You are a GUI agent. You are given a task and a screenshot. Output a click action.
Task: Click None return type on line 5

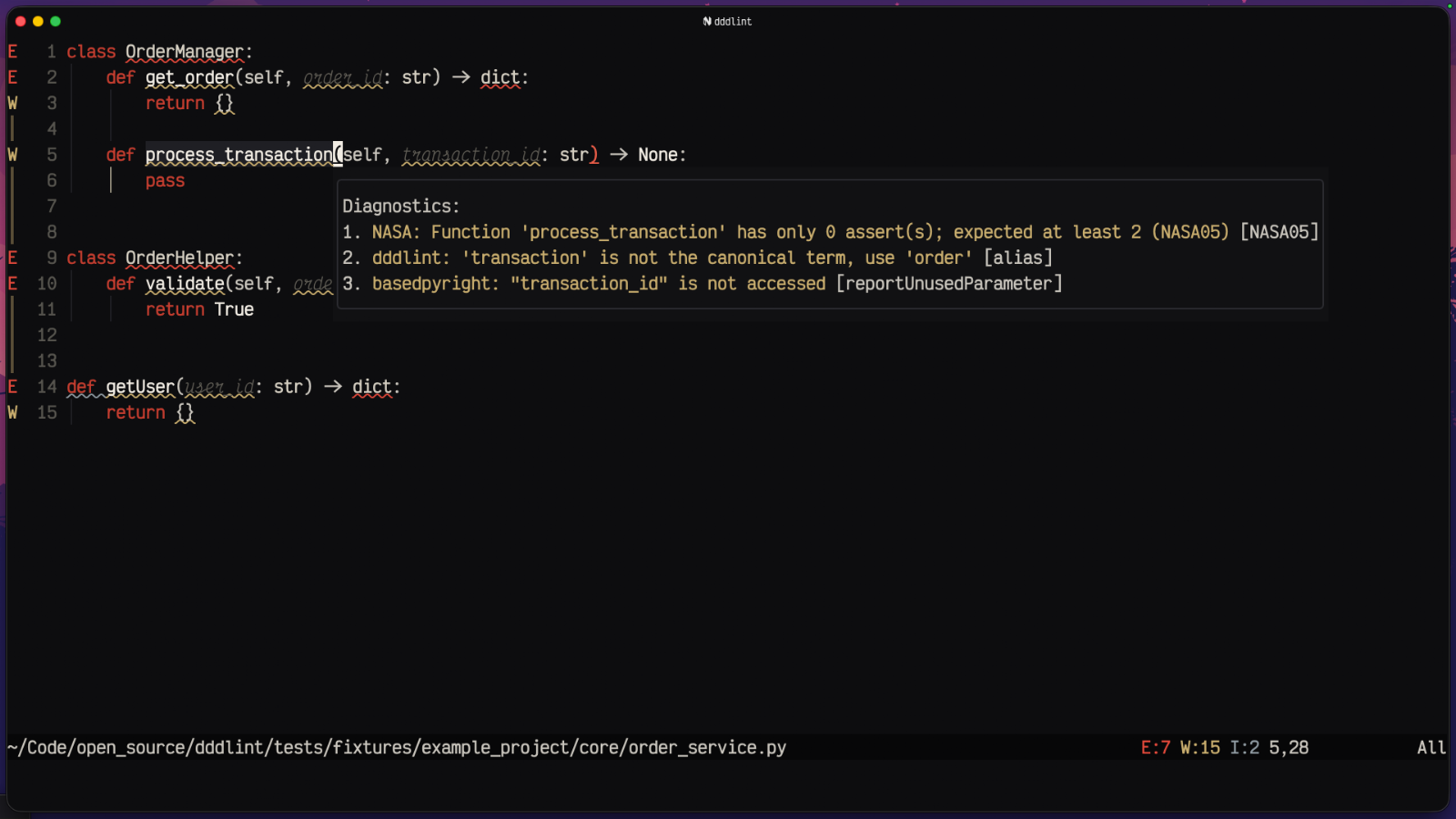(657, 155)
